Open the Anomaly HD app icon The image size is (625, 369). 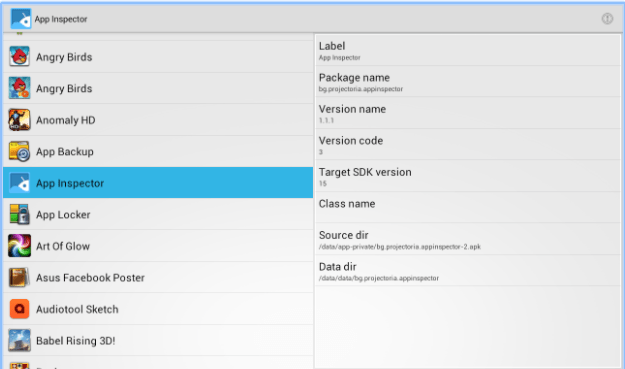19,120
